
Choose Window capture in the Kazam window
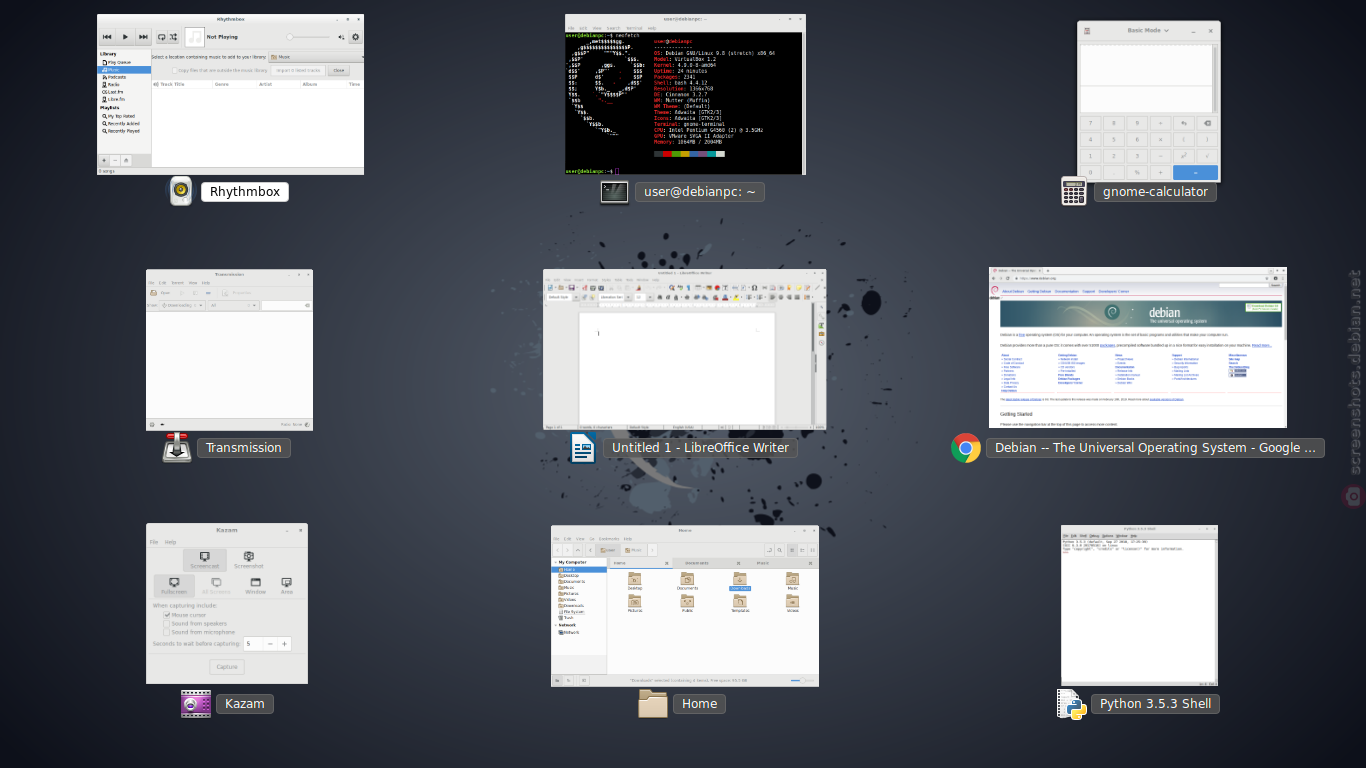coord(256,585)
